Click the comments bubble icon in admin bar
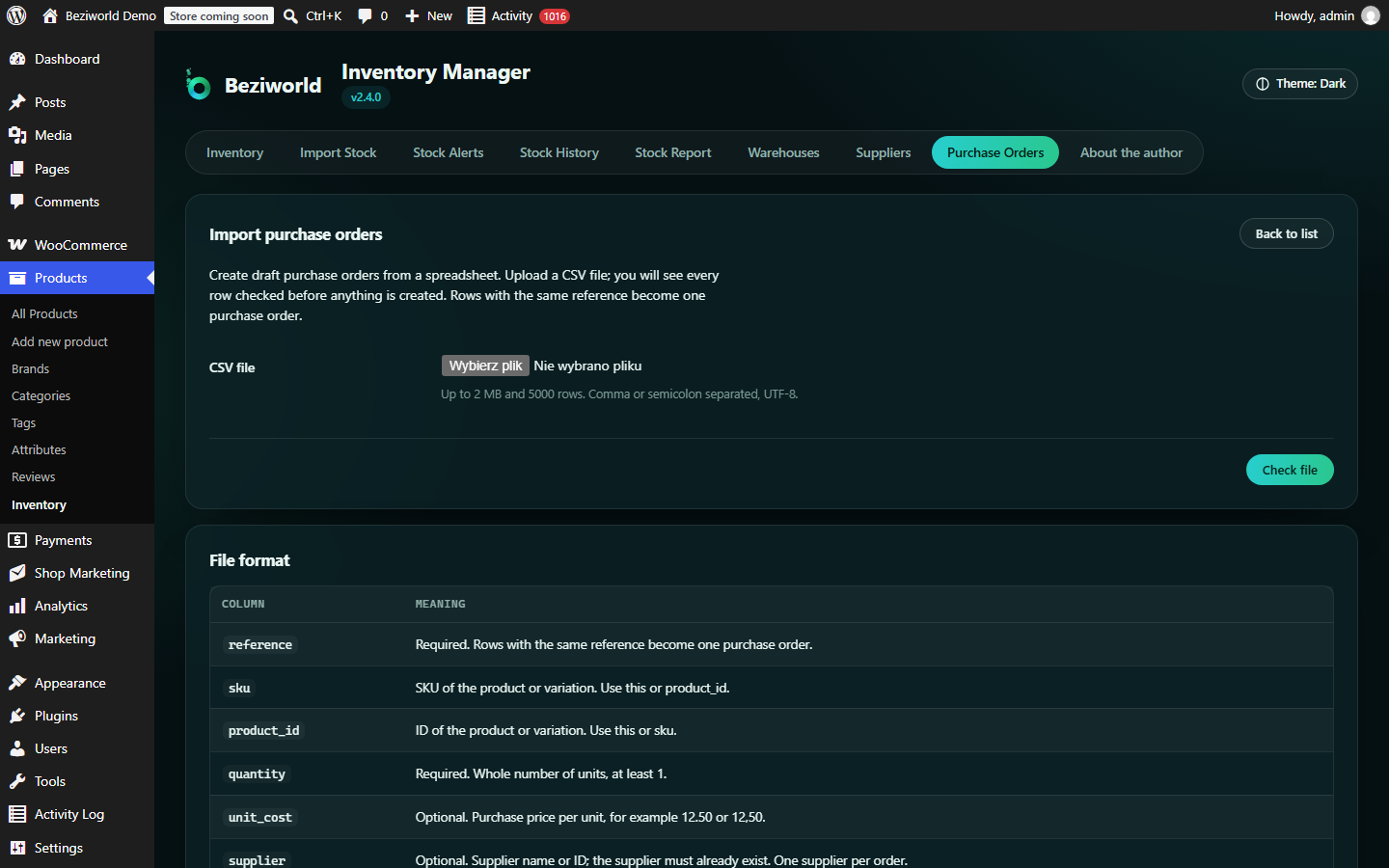The height and width of the screenshot is (868, 1389). [365, 15]
